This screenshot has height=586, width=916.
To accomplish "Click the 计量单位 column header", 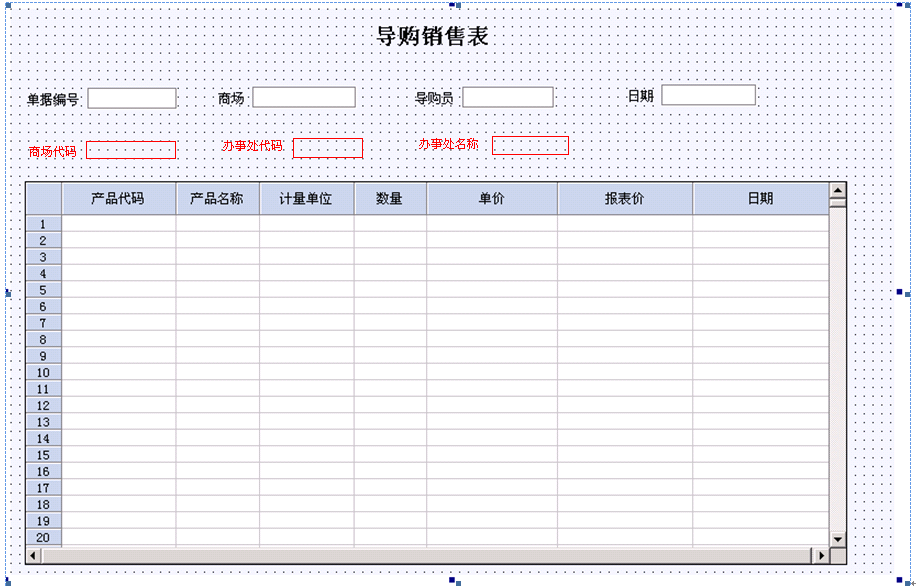I will click(x=306, y=198).
